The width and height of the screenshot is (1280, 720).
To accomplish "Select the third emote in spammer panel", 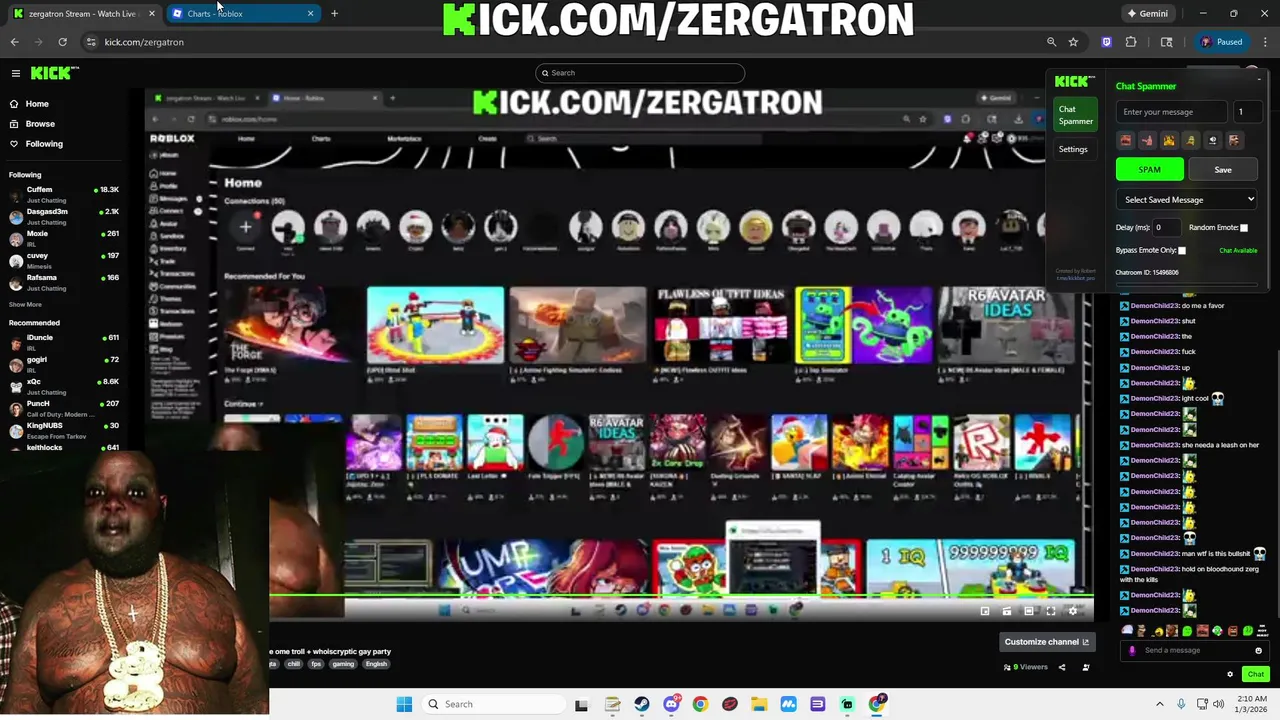I will pyautogui.click(x=1169, y=141).
